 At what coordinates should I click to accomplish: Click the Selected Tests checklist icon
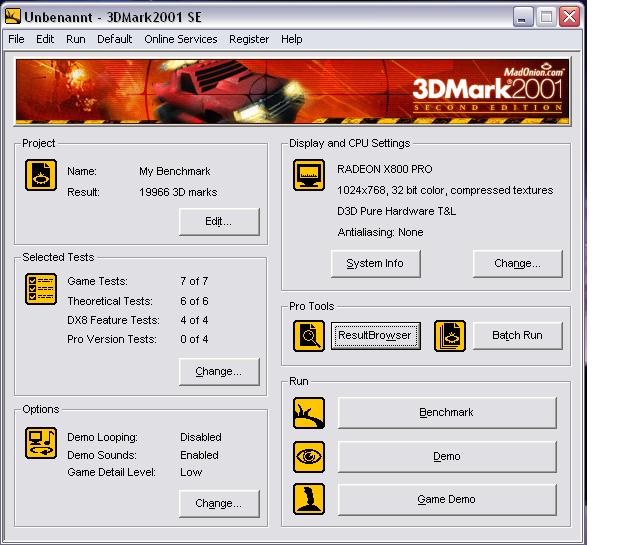(40, 289)
